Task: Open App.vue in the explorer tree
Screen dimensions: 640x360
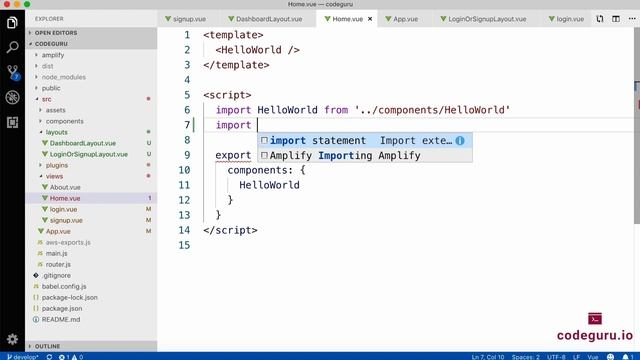Action: pos(91,231)
